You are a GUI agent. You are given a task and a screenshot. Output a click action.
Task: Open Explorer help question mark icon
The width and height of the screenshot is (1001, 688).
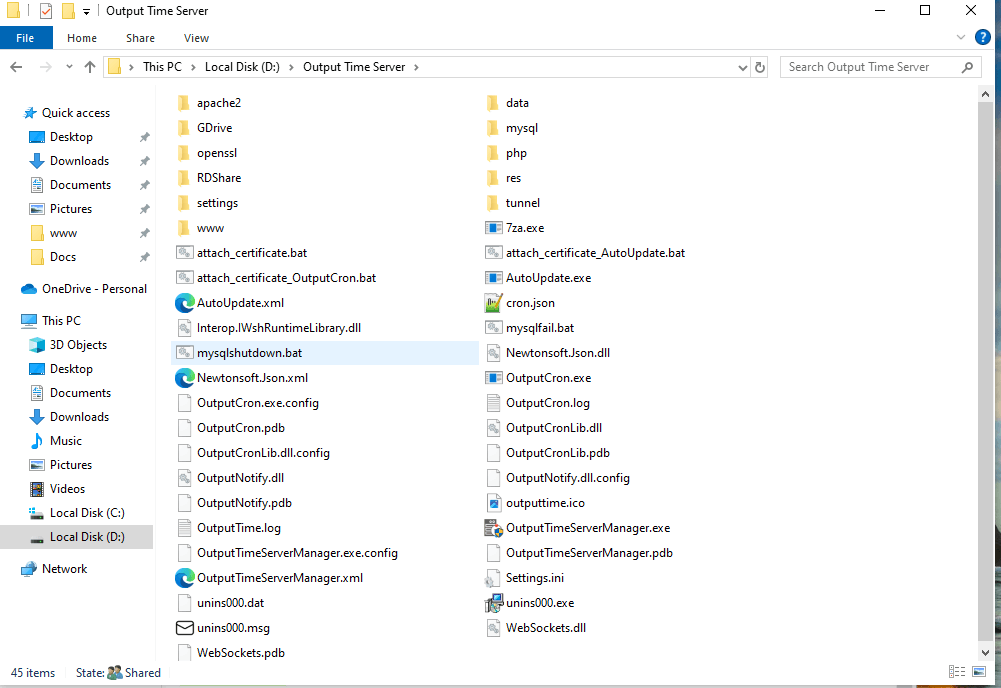tap(982, 38)
